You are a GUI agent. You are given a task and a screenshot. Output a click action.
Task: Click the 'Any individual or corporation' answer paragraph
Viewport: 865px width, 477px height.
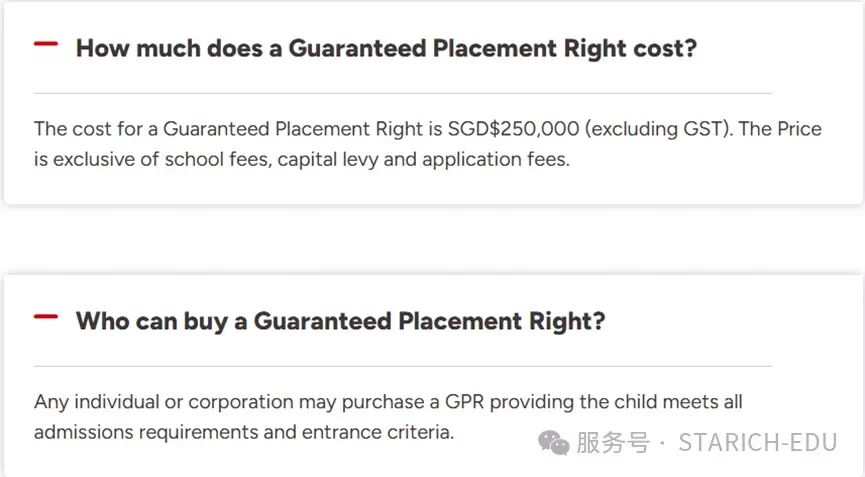point(388,417)
